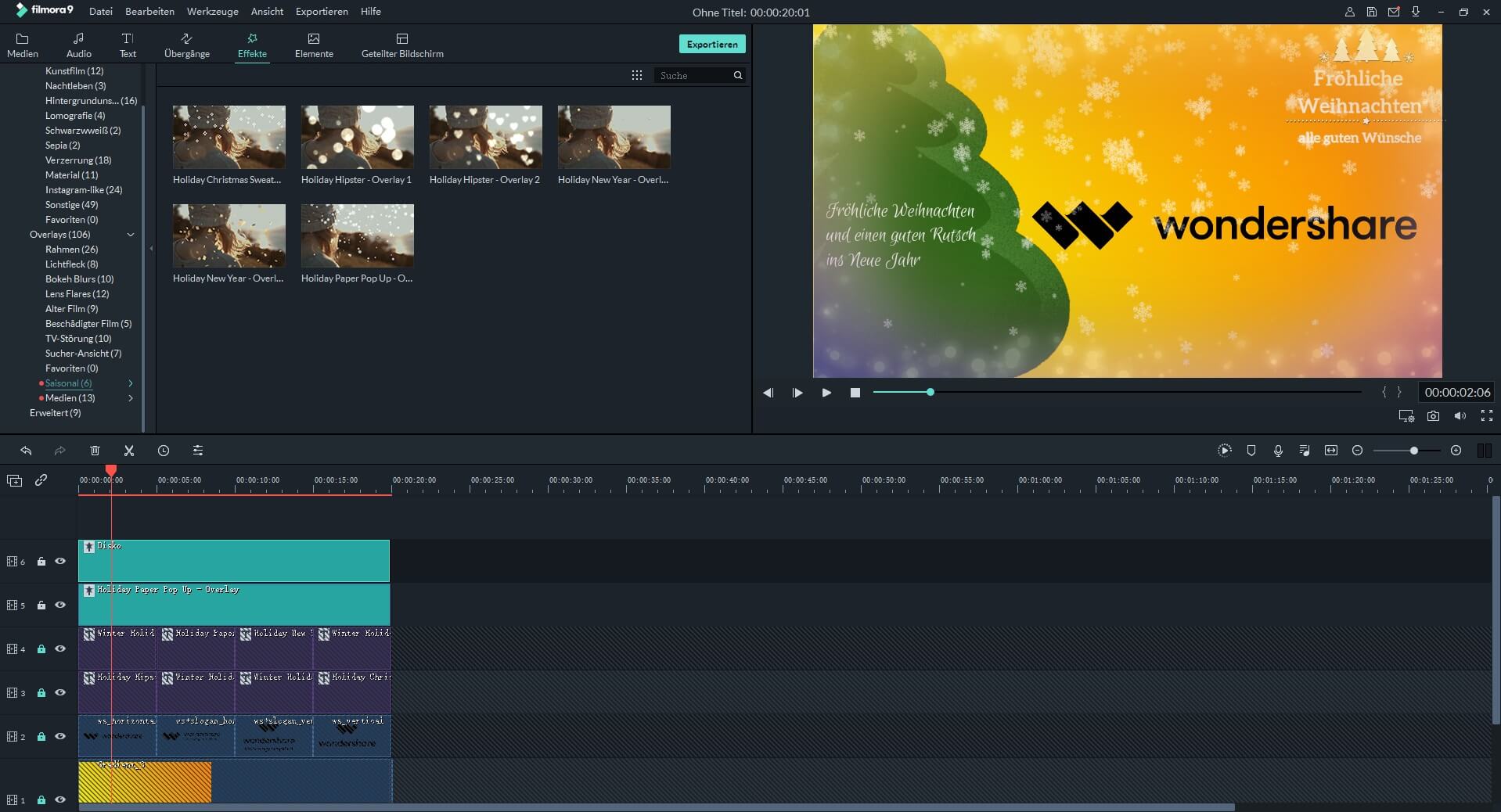Open the speed/duration clock icon
The width and height of the screenshot is (1501, 812).
(163, 451)
